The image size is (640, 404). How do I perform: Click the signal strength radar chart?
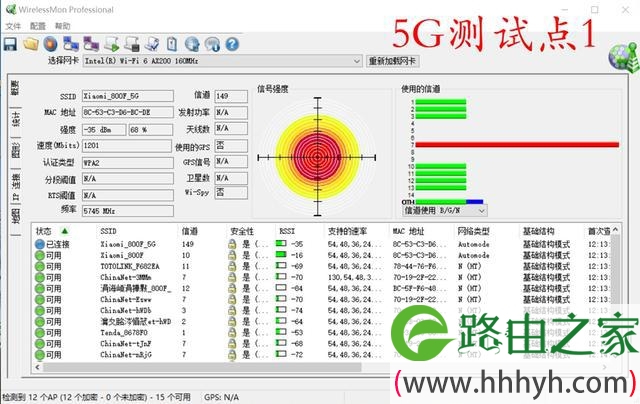(318, 157)
